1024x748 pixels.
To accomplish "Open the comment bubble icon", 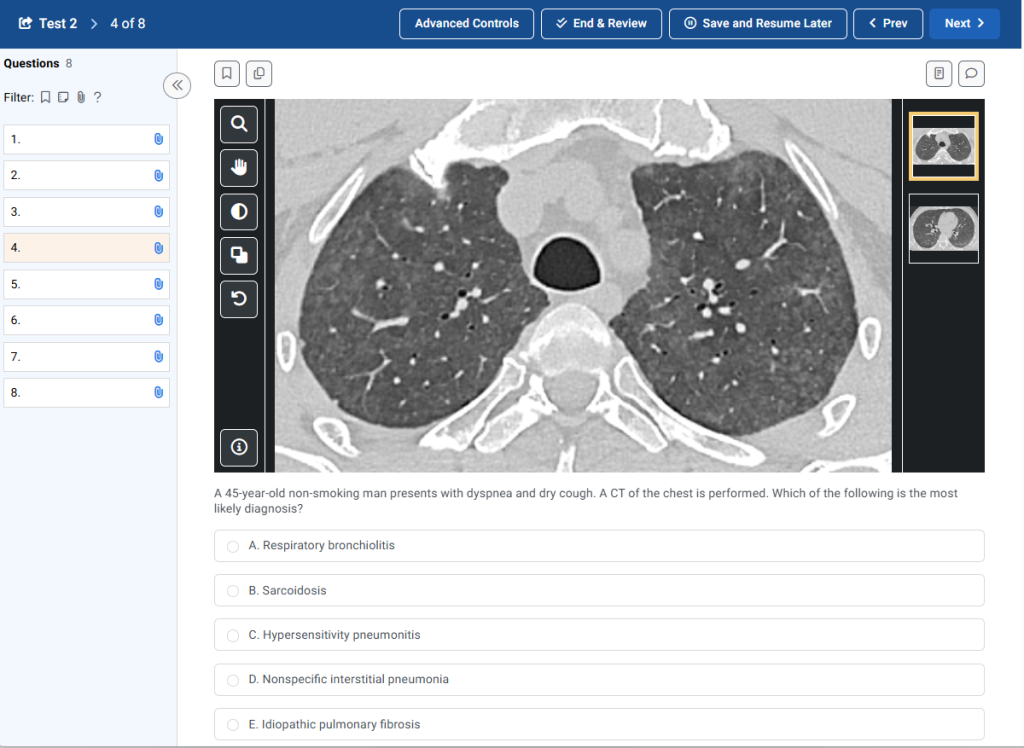I will coord(971,73).
